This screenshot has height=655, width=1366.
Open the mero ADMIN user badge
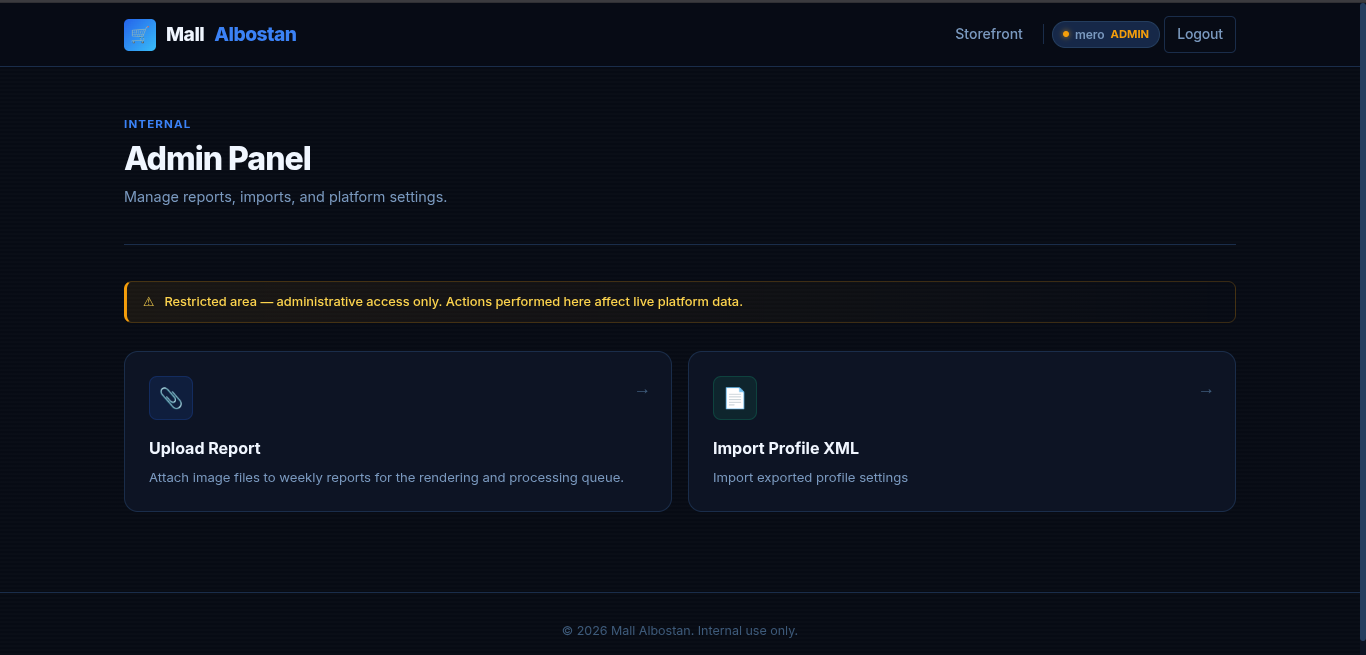pos(1106,34)
